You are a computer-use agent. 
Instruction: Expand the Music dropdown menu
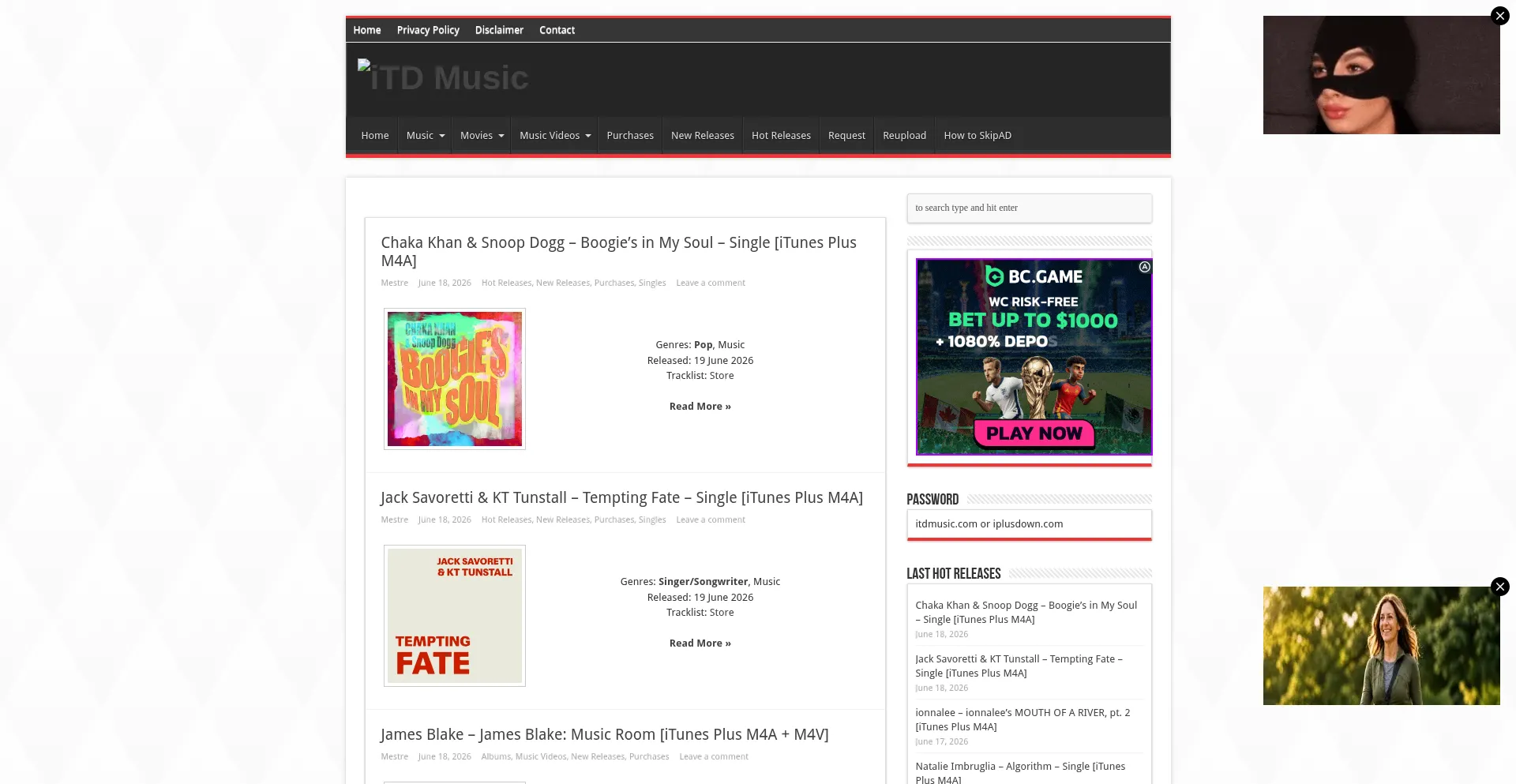pyautogui.click(x=426, y=136)
